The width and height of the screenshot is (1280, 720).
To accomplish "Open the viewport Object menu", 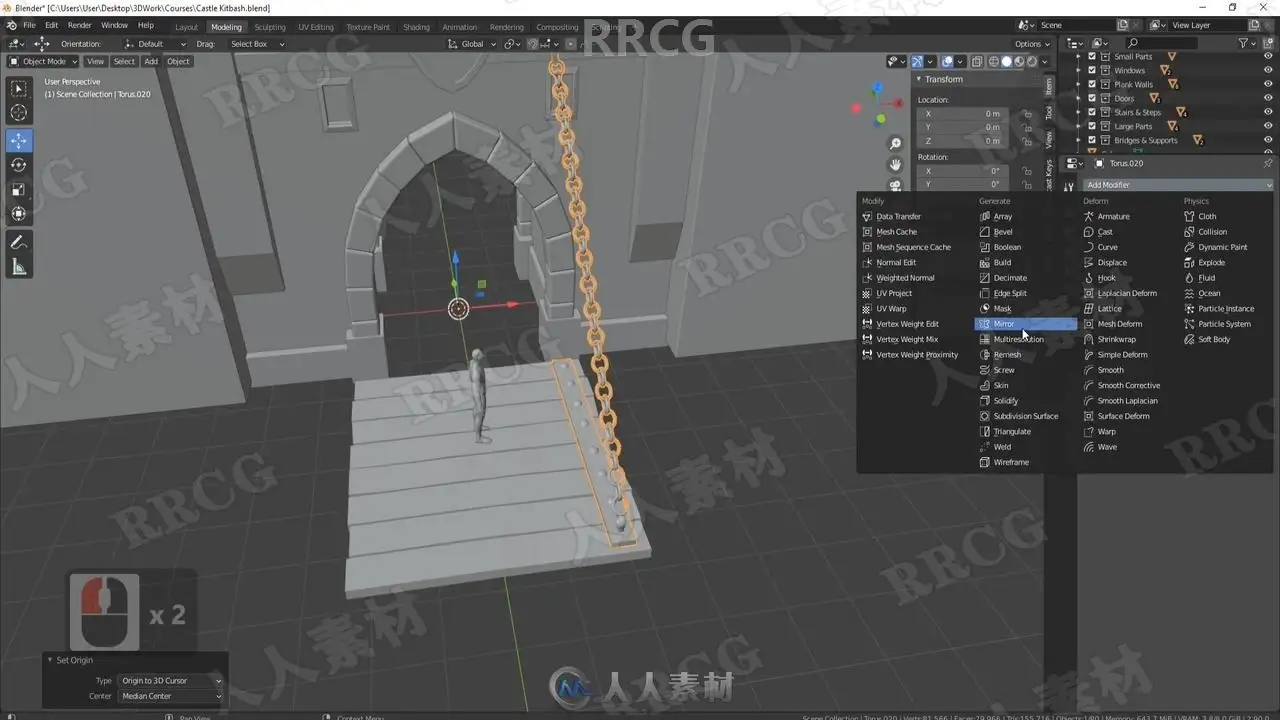I will (178, 62).
